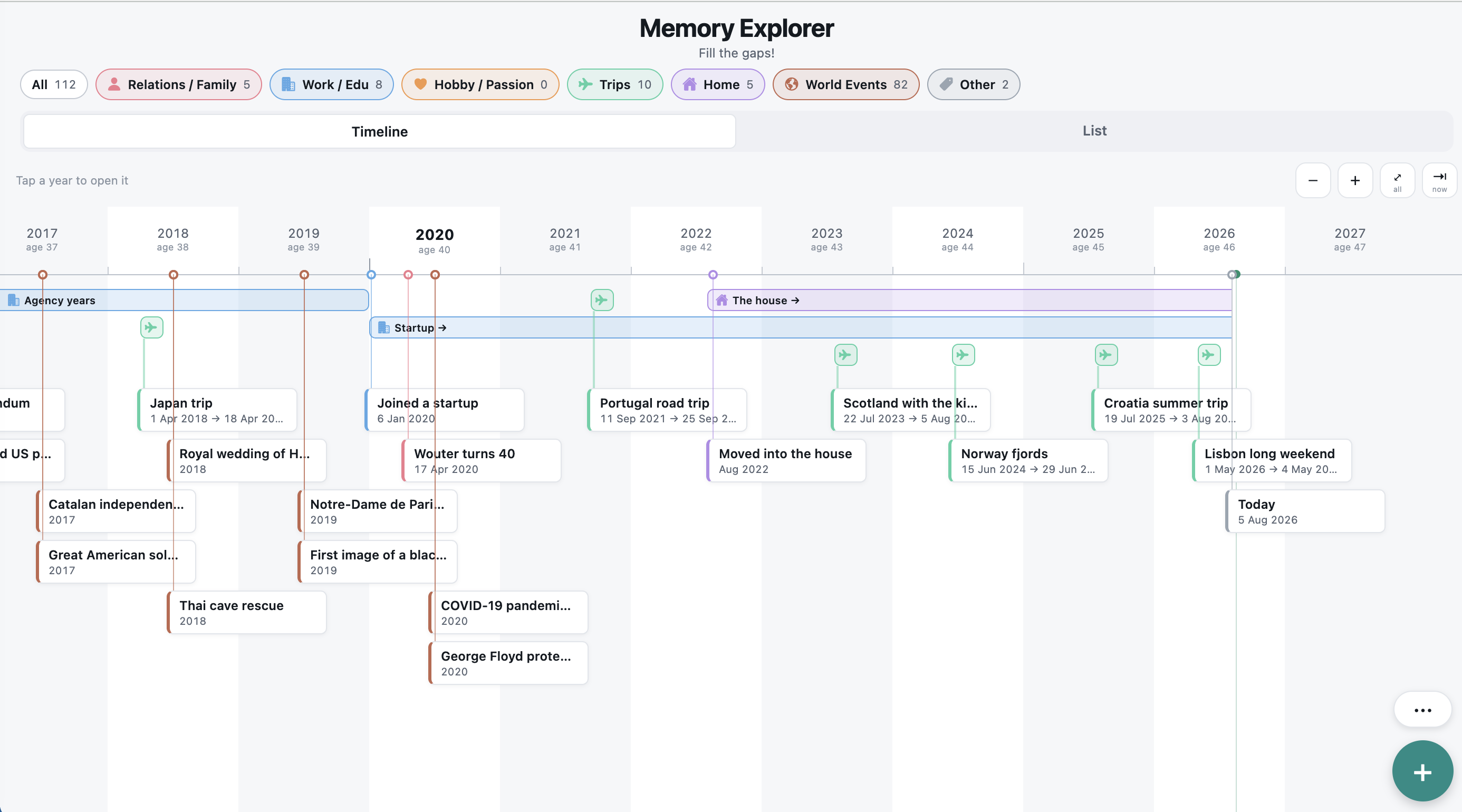This screenshot has width=1462, height=812.
Task: Open the Moved into the house card
Action: (786, 461)
